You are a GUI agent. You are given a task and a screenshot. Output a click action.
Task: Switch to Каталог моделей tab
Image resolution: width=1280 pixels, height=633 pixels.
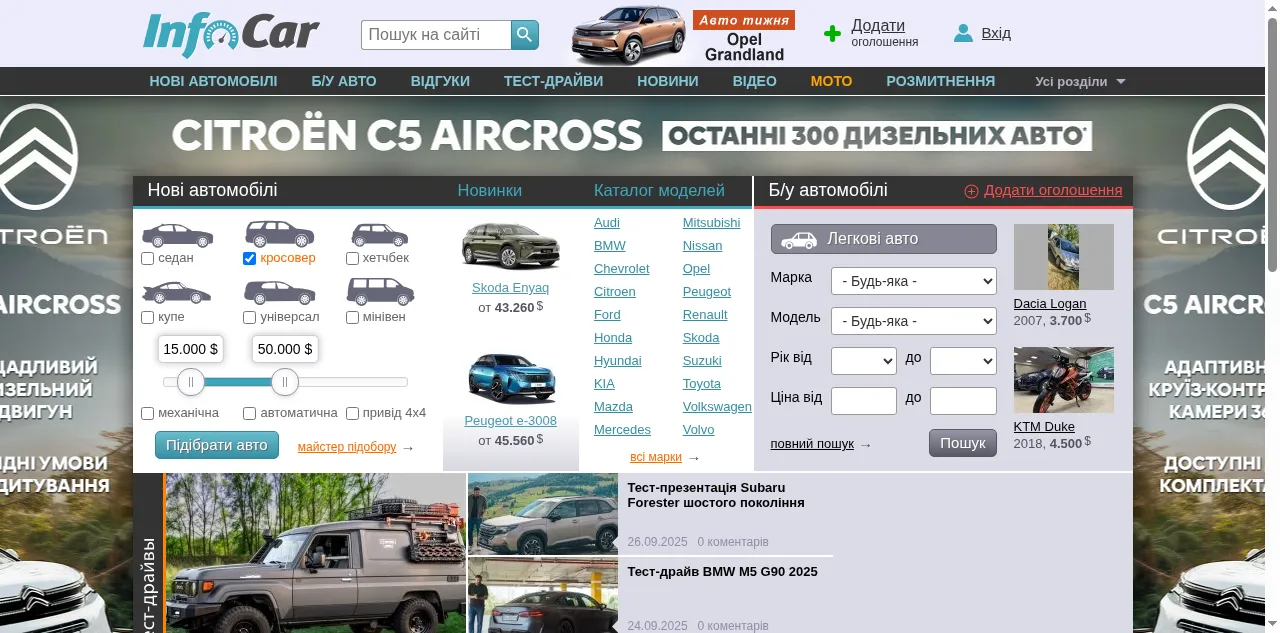tap(659, 191)
